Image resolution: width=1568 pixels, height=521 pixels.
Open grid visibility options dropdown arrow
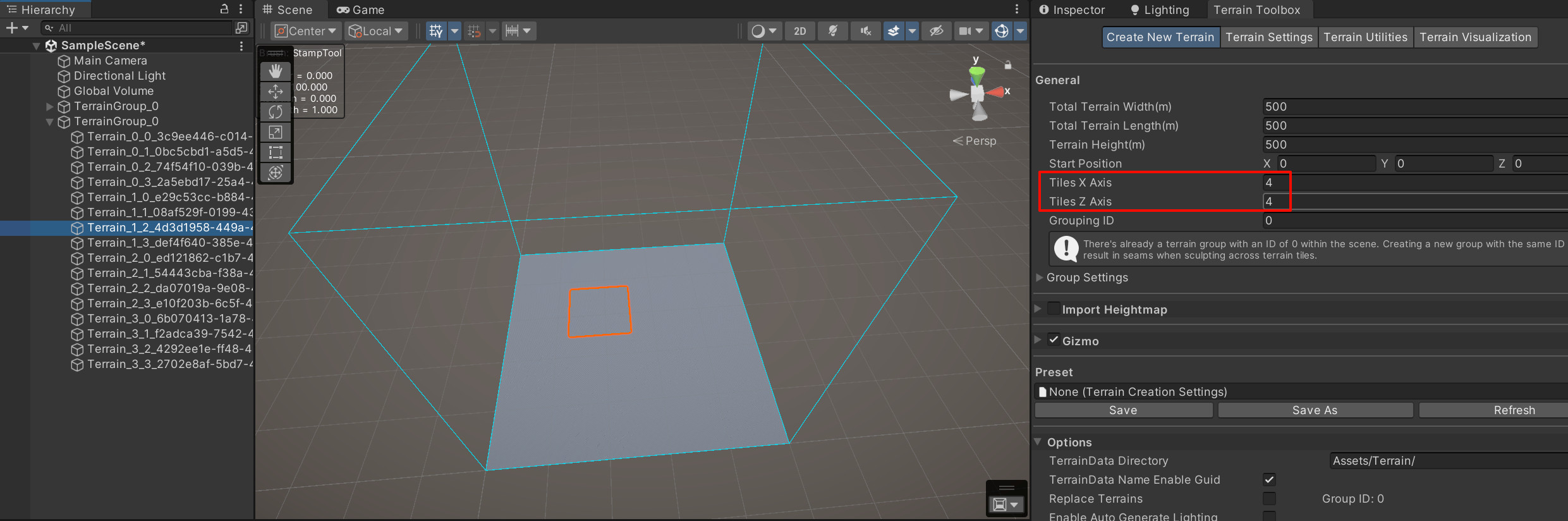click(454, 31)
